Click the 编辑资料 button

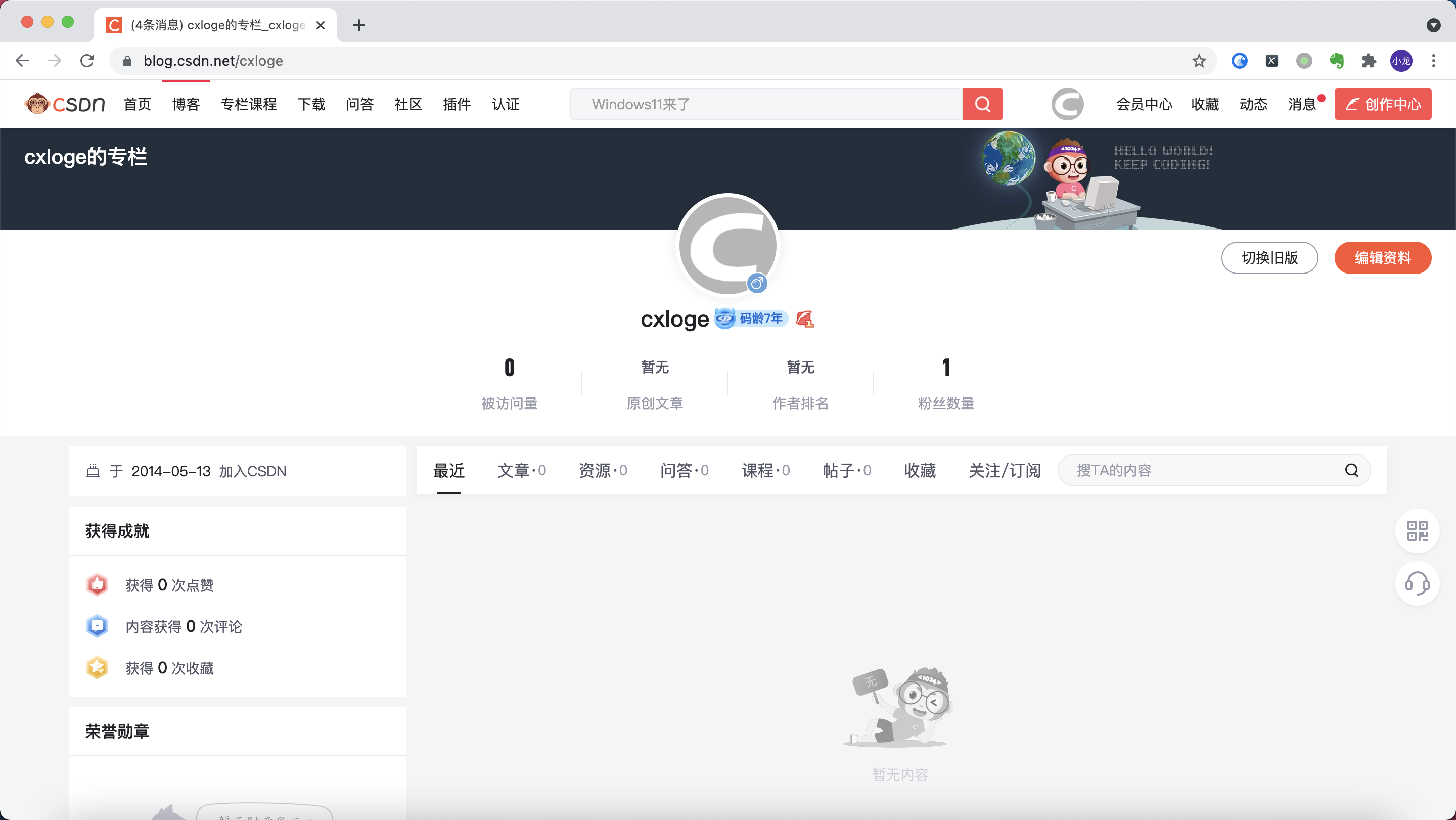(1383, 258)
